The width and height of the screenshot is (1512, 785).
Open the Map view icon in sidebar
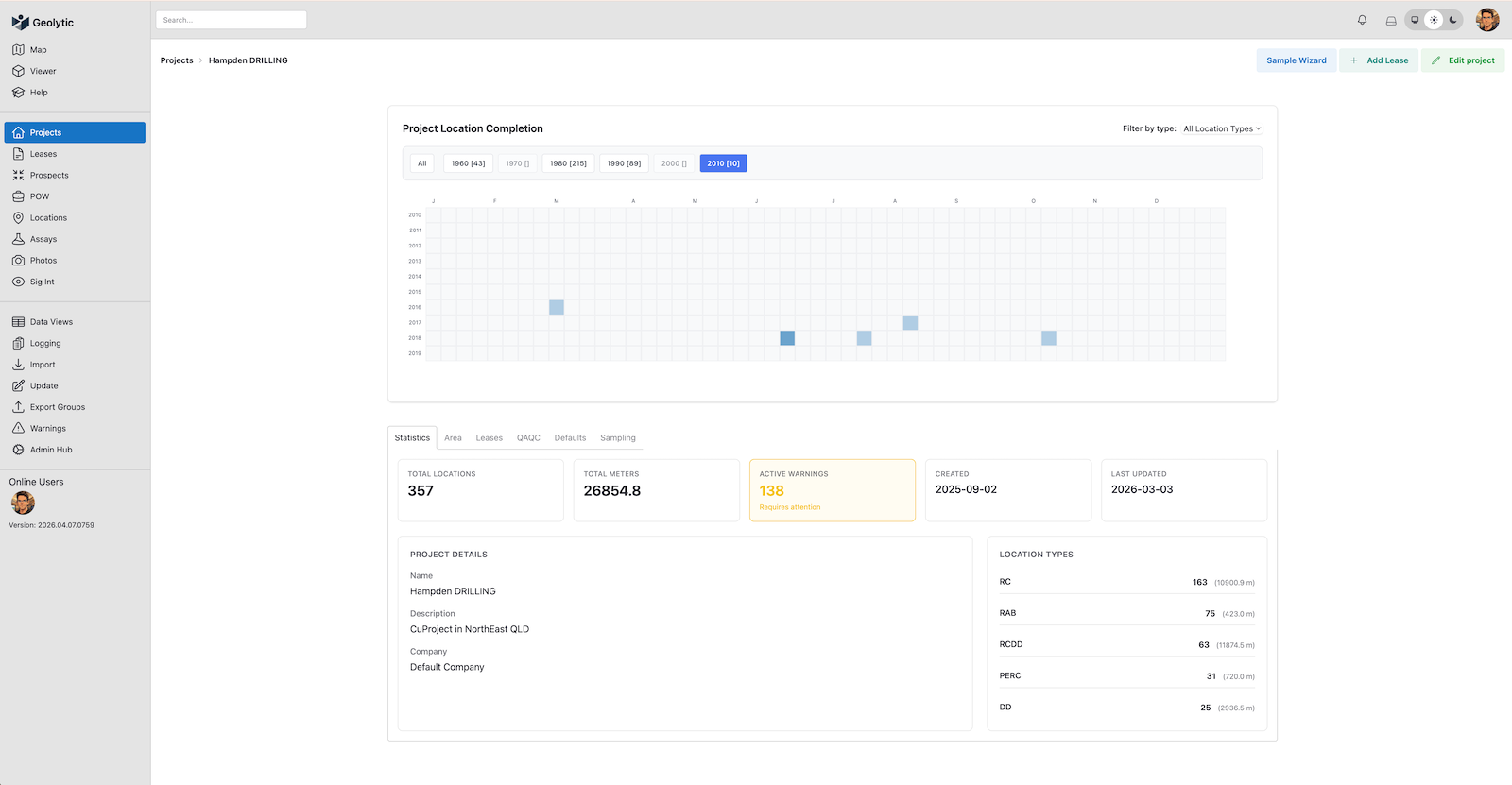[x=18, y=50]
